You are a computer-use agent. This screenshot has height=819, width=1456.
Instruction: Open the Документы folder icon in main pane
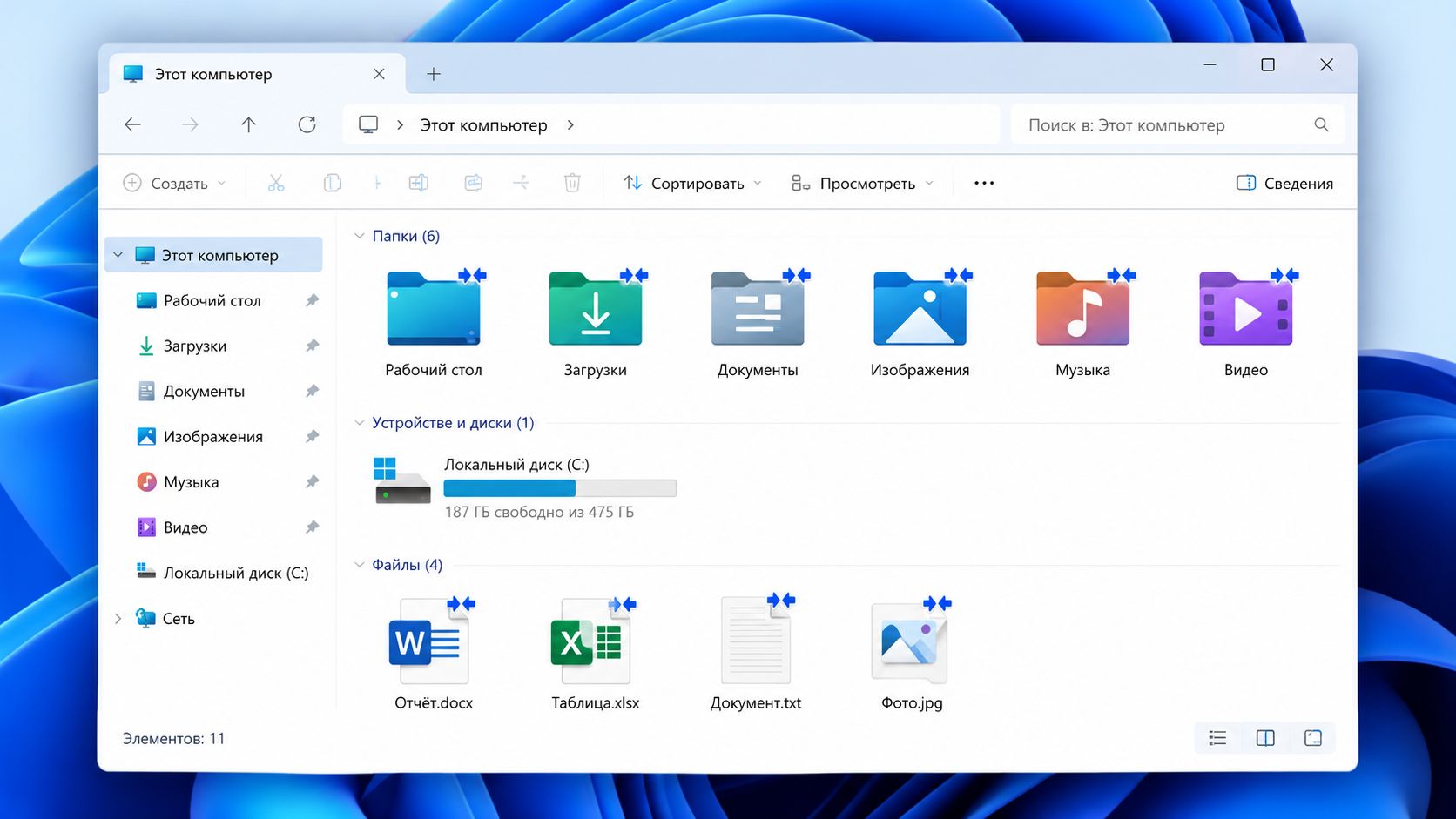click(758, 309)
